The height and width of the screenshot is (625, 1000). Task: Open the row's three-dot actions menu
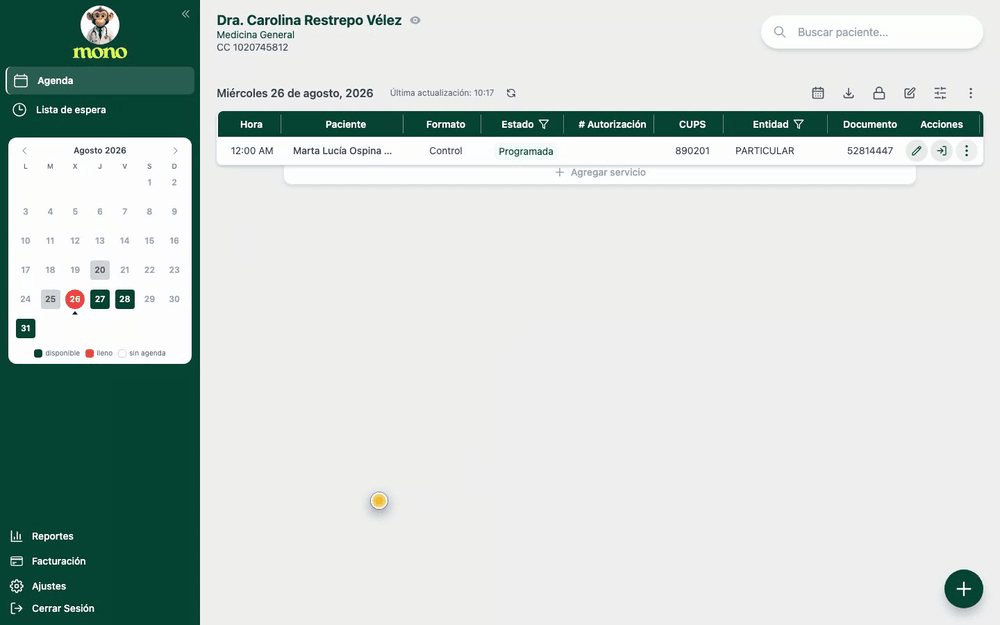pos(966,151)
